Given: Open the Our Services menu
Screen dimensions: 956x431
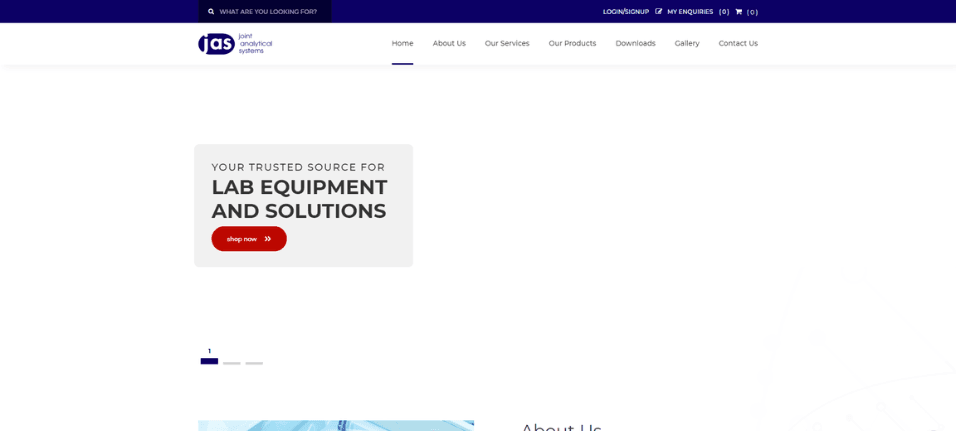Looking at the screenshot, I should point(507,43).
